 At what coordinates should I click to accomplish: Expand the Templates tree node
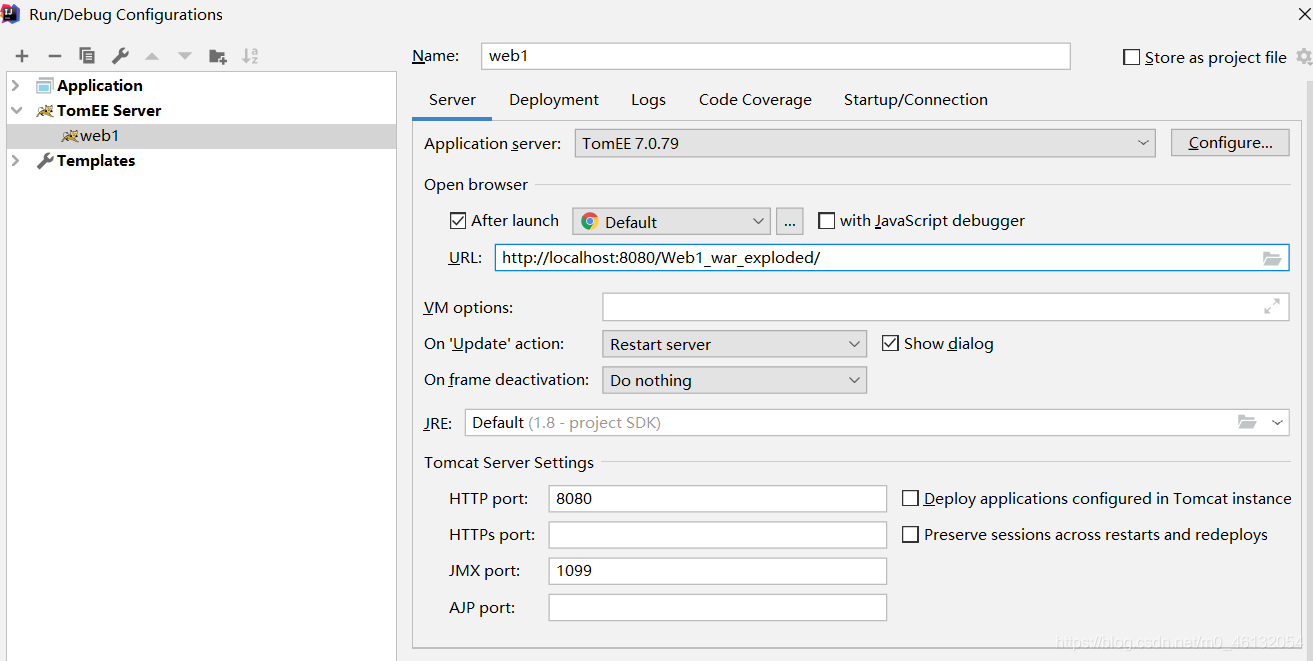click(x=16, y=160)
